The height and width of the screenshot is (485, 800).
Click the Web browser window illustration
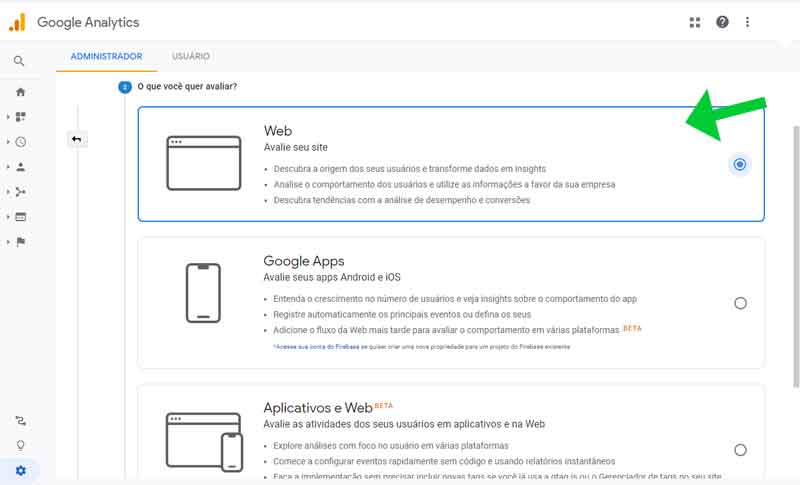[204, 163]
